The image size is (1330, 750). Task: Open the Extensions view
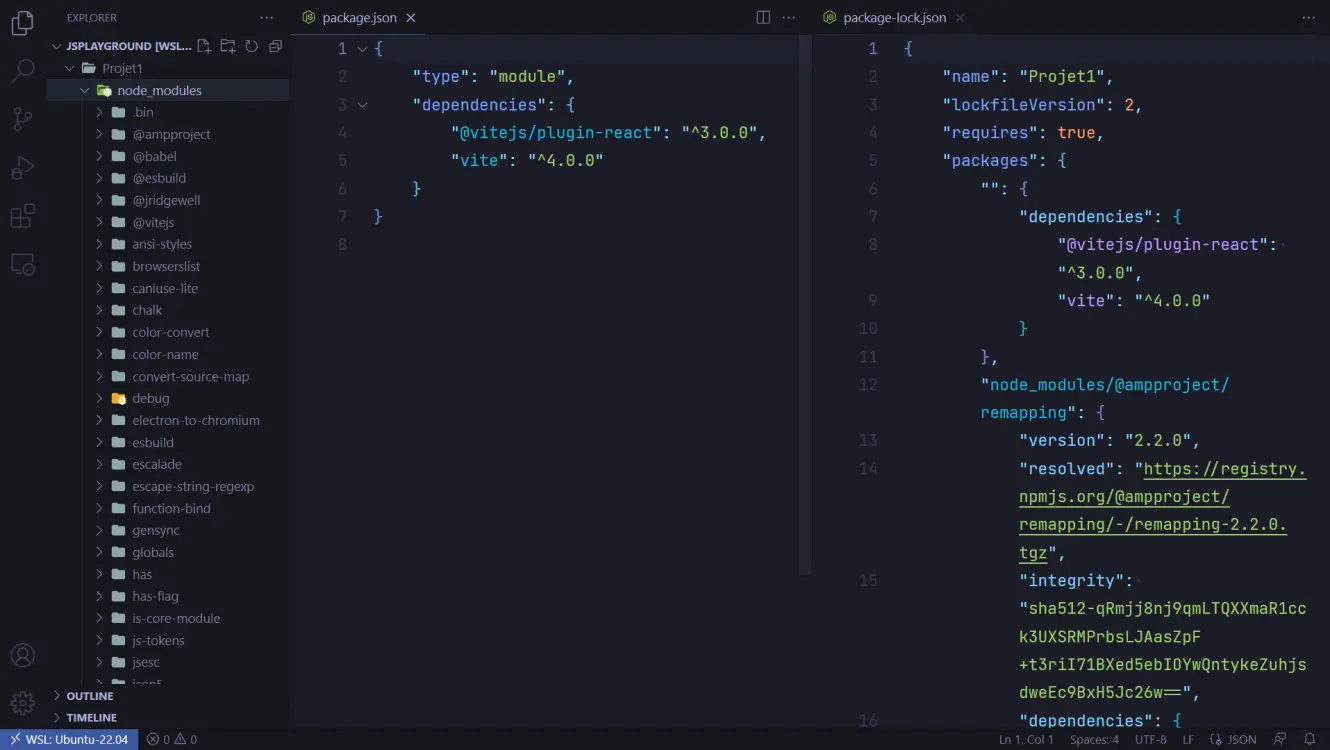(22, 216)
